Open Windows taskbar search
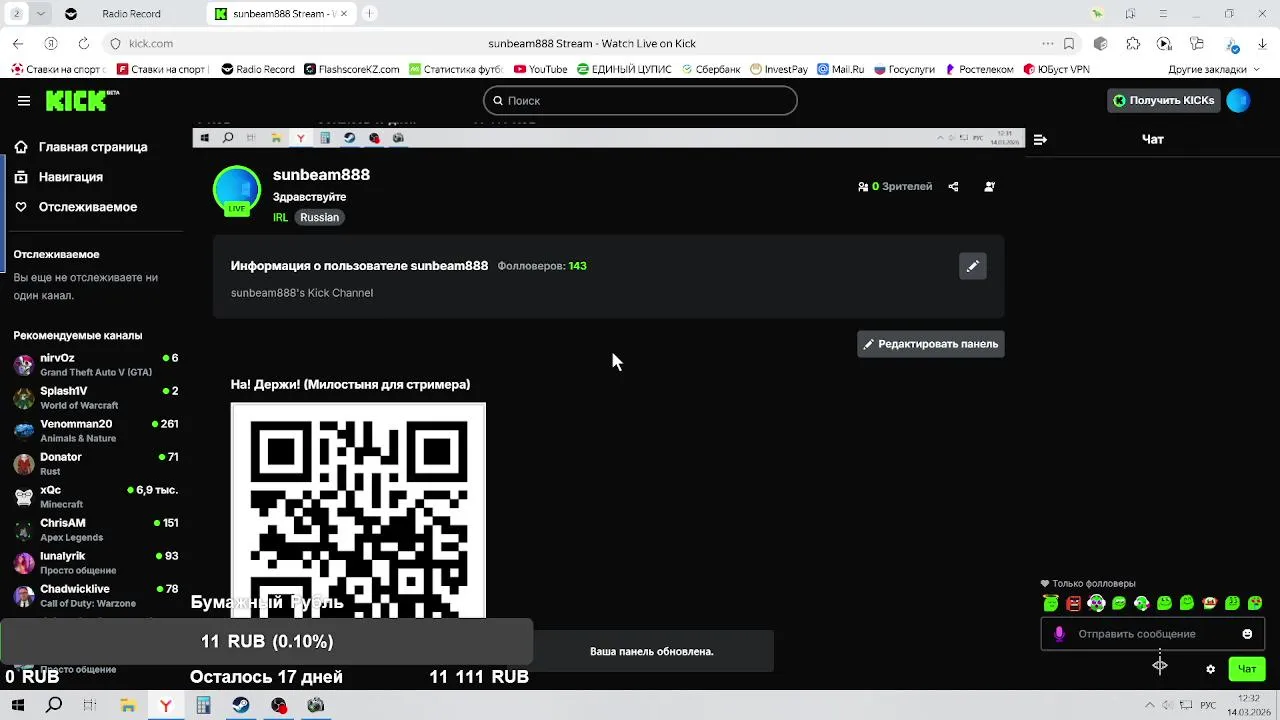The width and height of the screenshot is (1280, 720). point(54,705)
